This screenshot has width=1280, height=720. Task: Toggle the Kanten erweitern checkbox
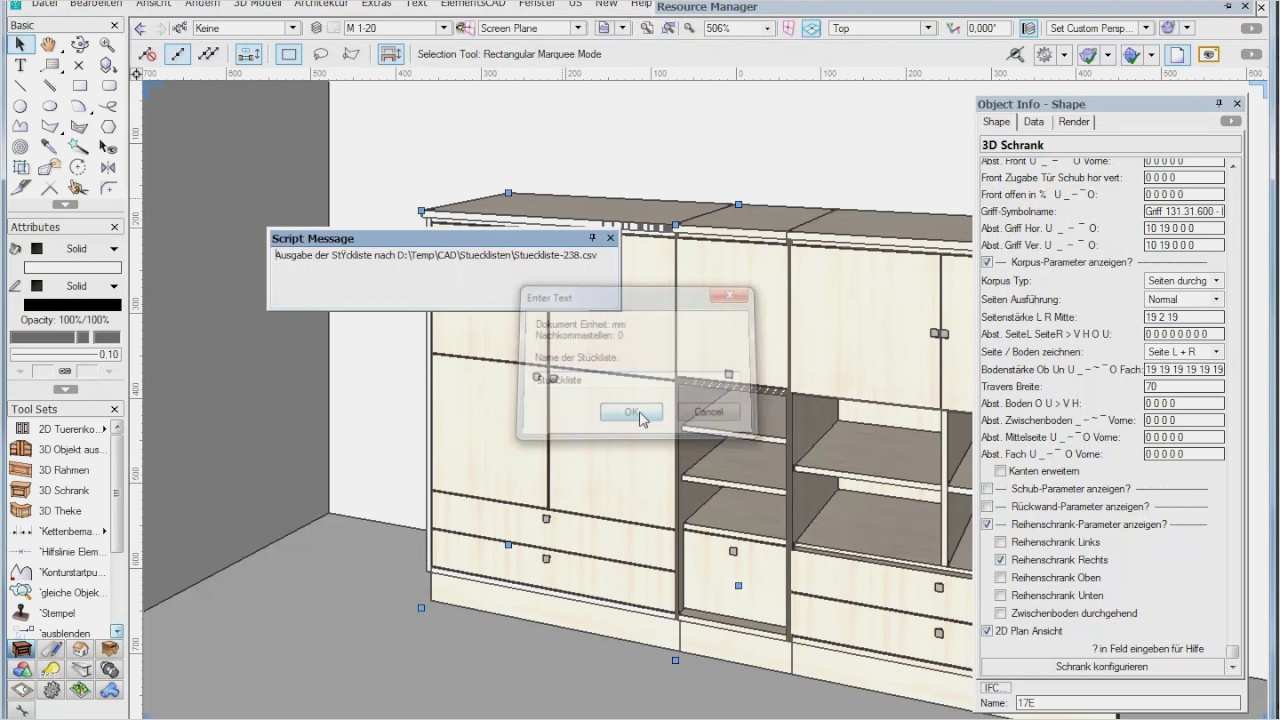pyautogui.click(x=1001, y=471)
